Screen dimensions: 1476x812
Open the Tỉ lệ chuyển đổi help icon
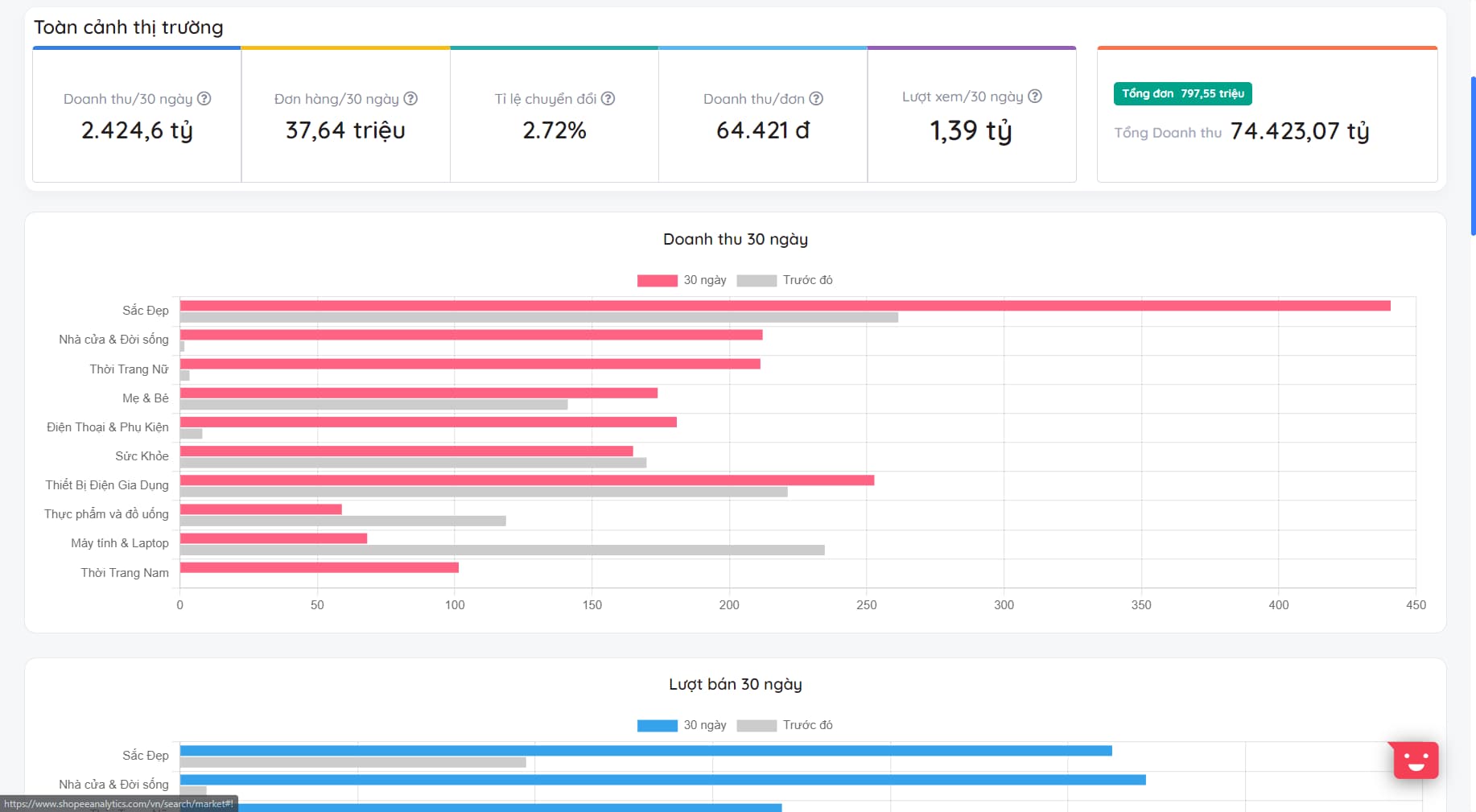click(608, 98)
